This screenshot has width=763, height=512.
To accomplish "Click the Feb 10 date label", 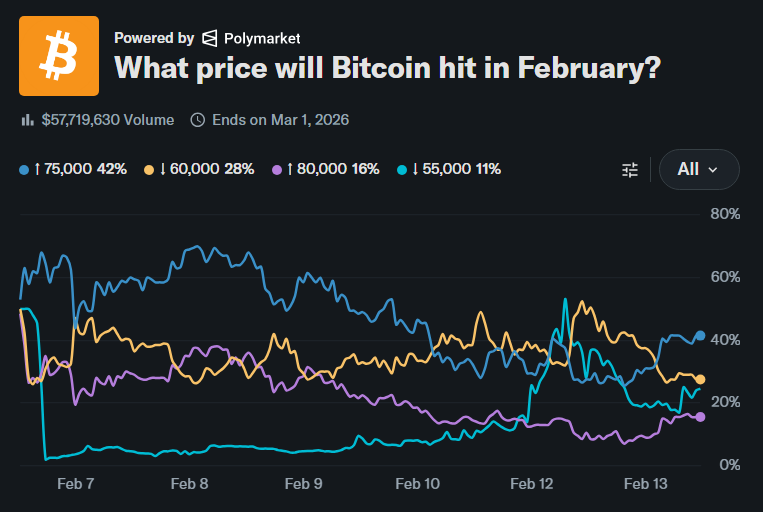I will pos(418,484).
